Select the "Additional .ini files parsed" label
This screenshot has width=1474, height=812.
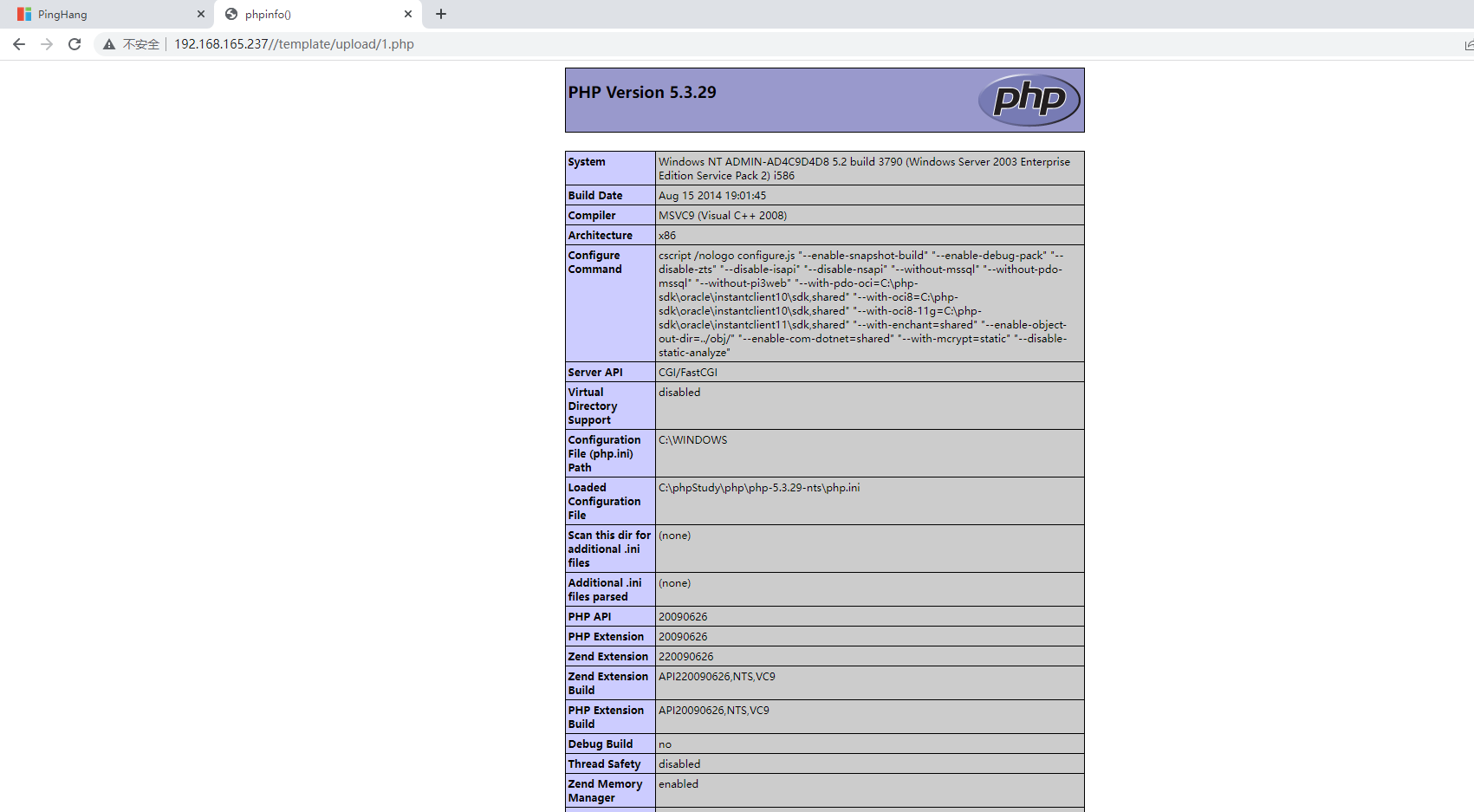point(605,590)
